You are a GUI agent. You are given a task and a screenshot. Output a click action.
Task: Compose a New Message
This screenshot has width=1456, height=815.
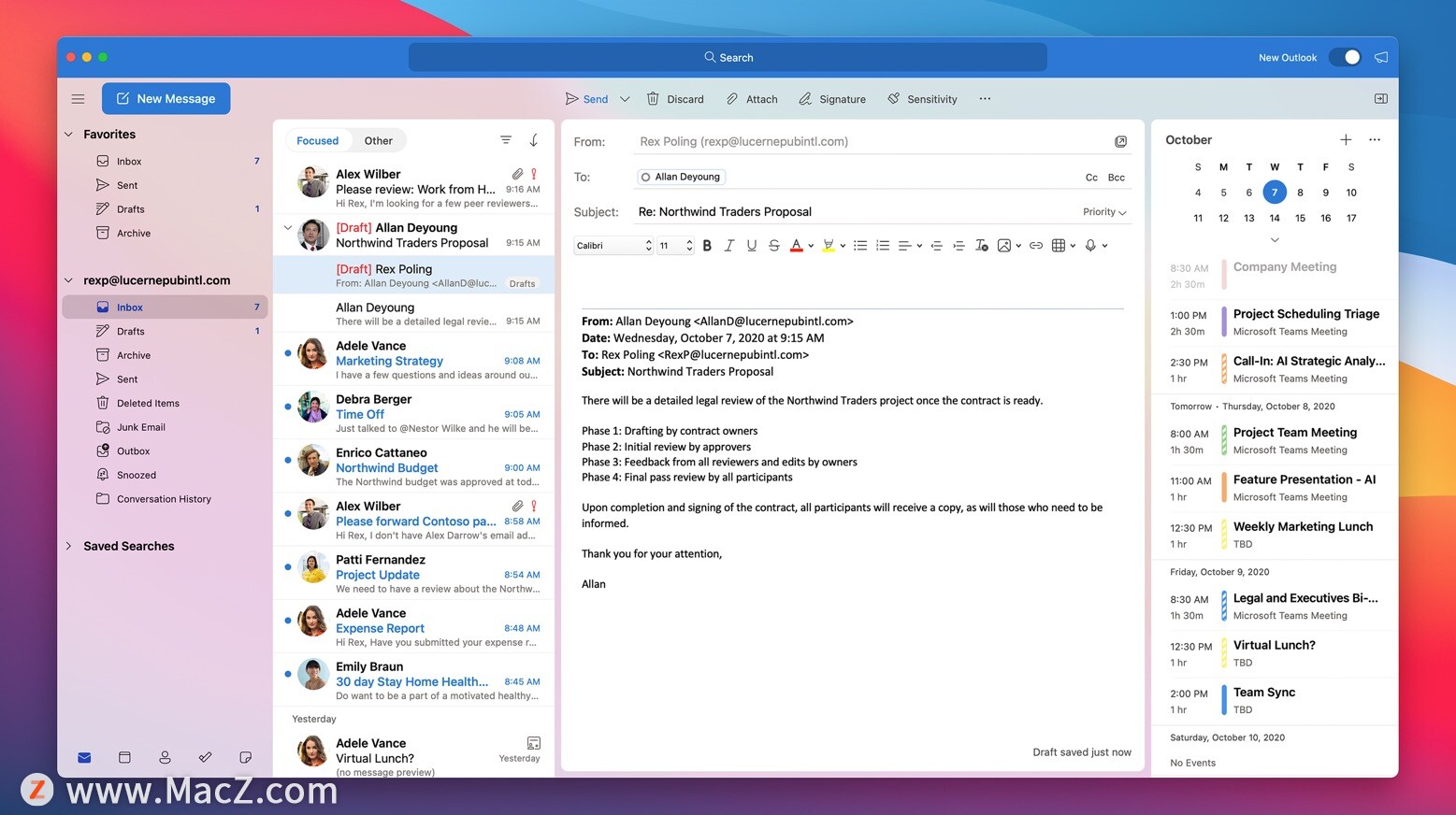click(166, 98)
